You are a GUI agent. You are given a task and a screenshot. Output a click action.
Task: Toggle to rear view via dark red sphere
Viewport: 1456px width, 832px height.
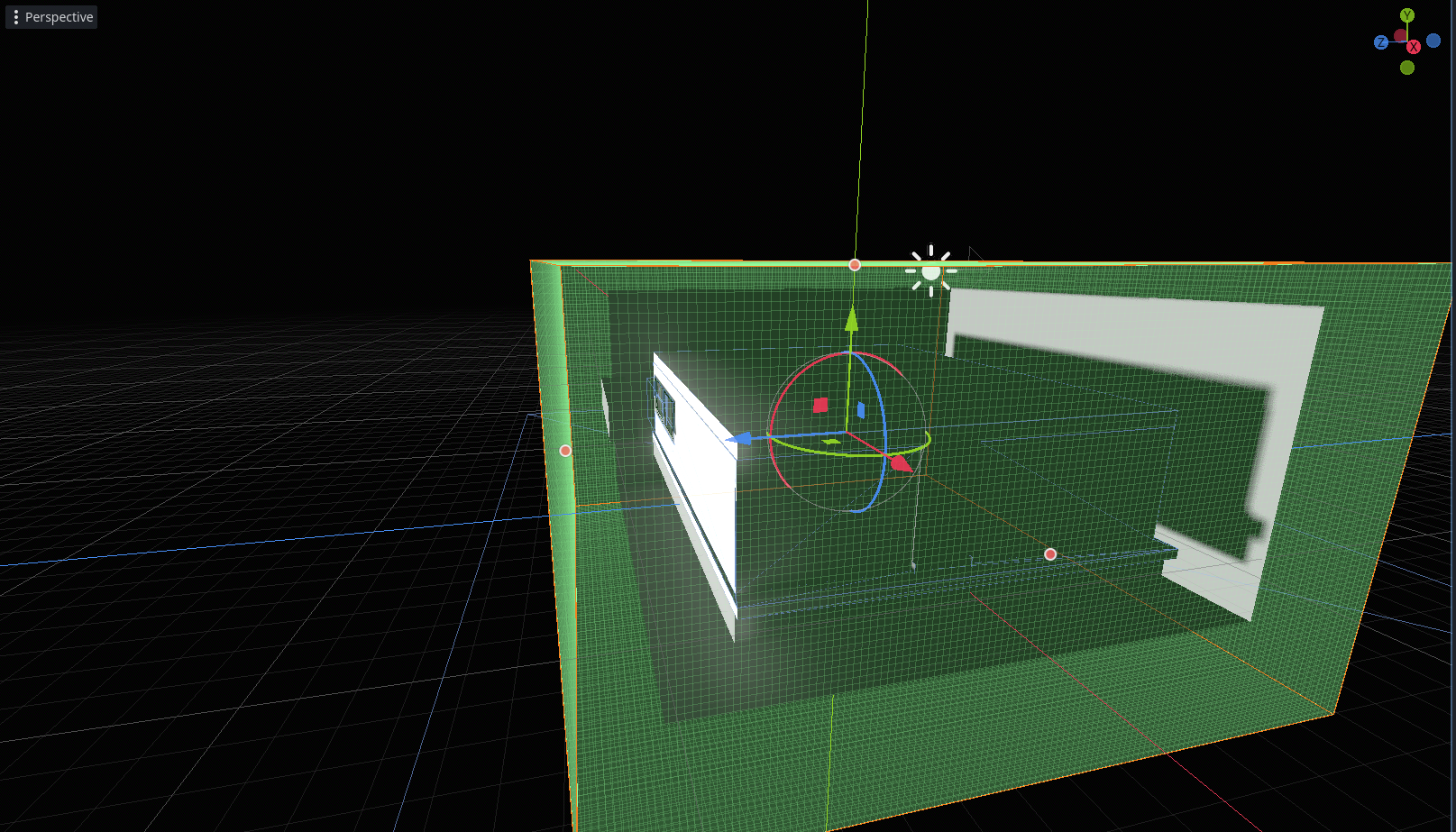click(1399, 35)
